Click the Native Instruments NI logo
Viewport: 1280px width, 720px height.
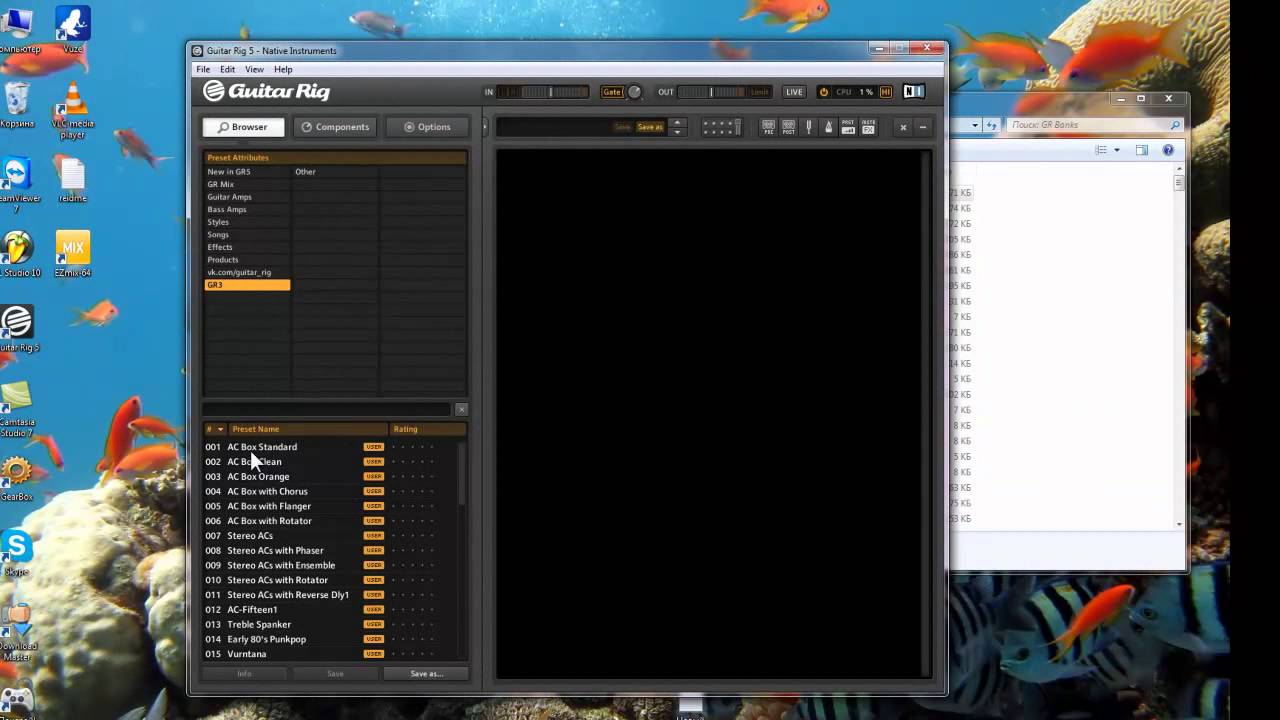(x=913, y=92)
